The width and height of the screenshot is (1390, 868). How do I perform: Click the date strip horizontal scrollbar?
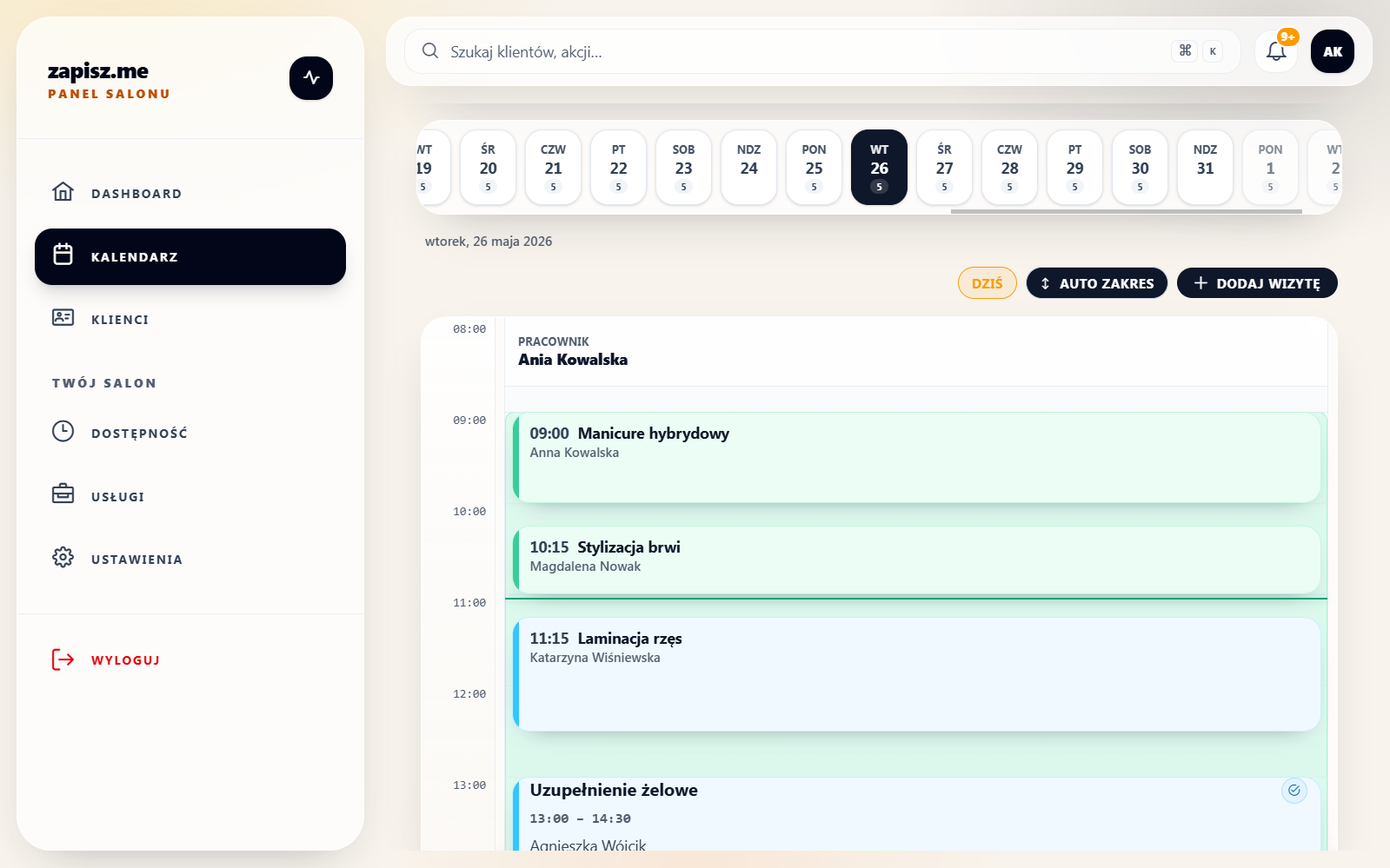[1127, 211]
